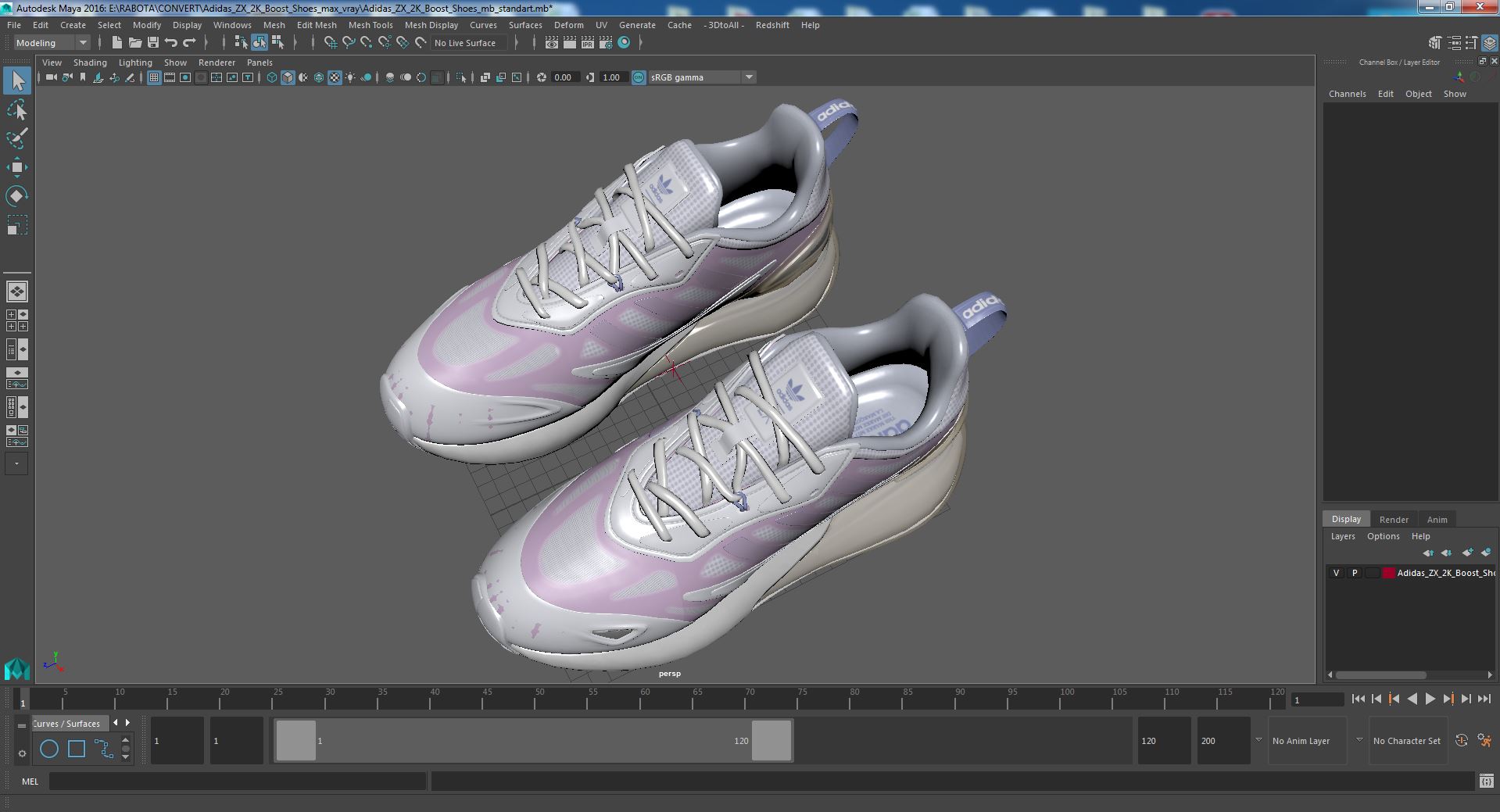Click the current frame field in the time slider
The height and width of the screenshot is (812, 1500).
tap(1316, 700)
